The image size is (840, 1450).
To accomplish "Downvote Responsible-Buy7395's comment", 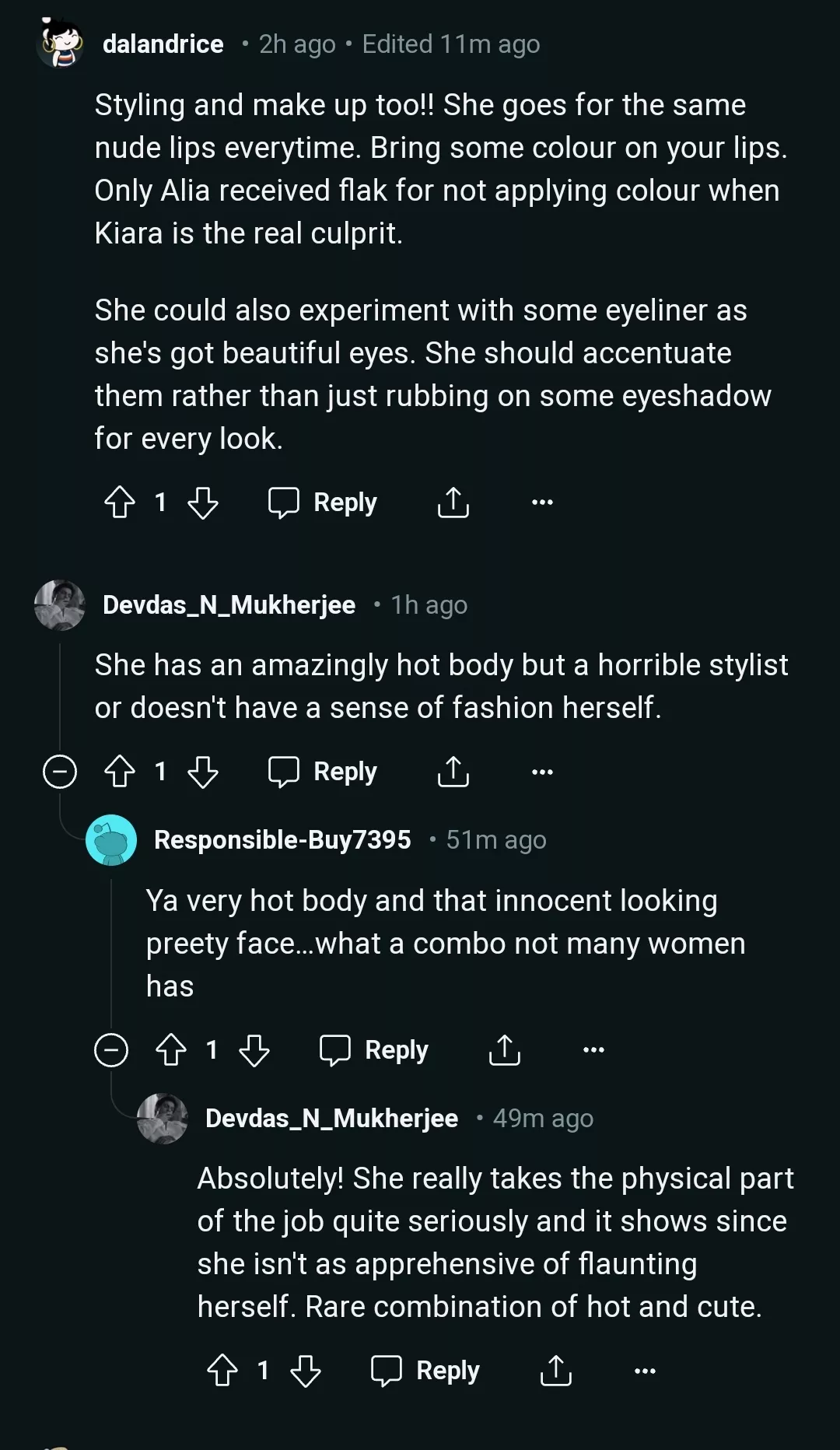I will click(x=254, y=1050).
